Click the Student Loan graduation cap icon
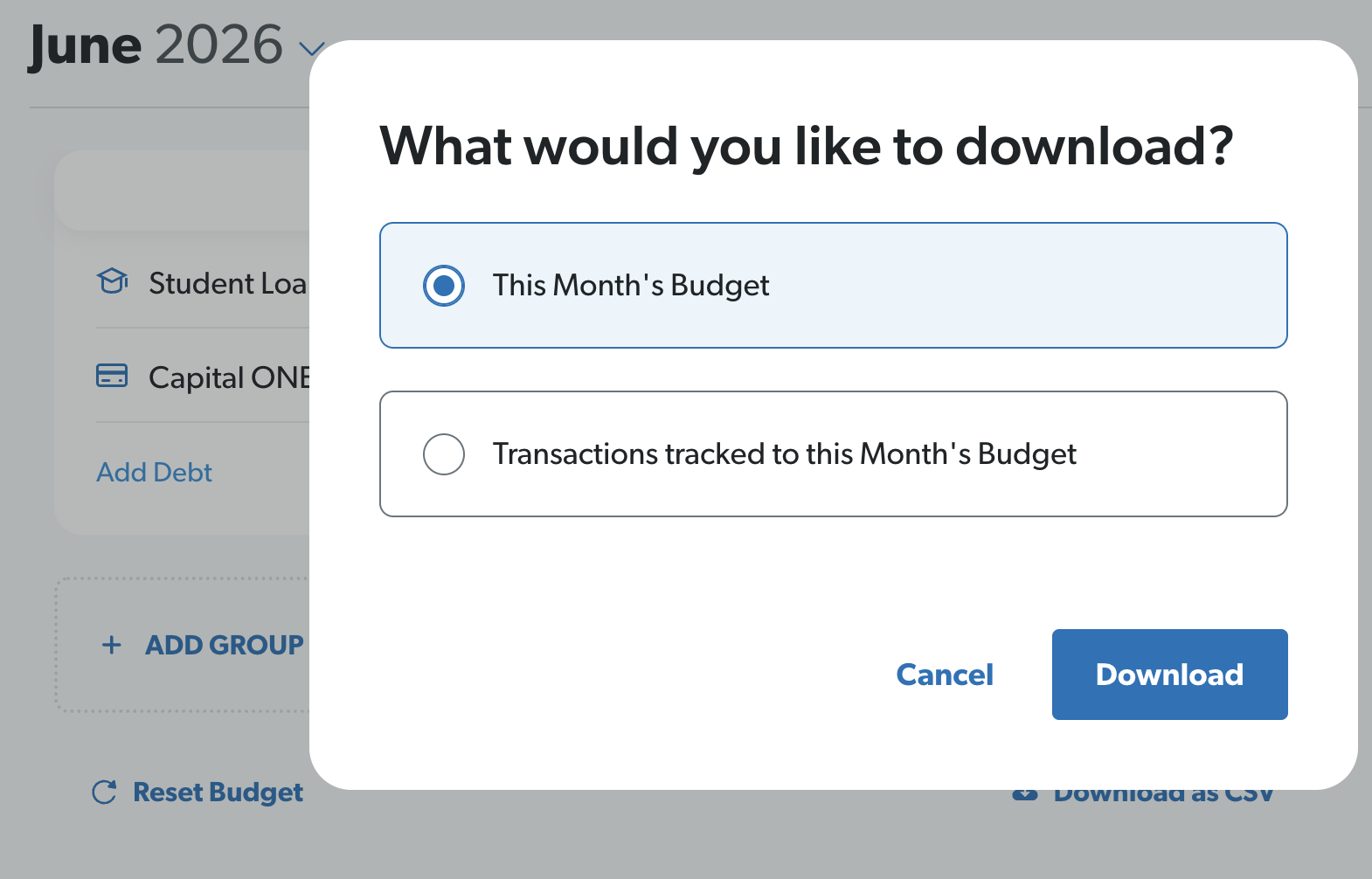Image resolution: width=1372 pixels, height=879 pixels. pos(112,281)
